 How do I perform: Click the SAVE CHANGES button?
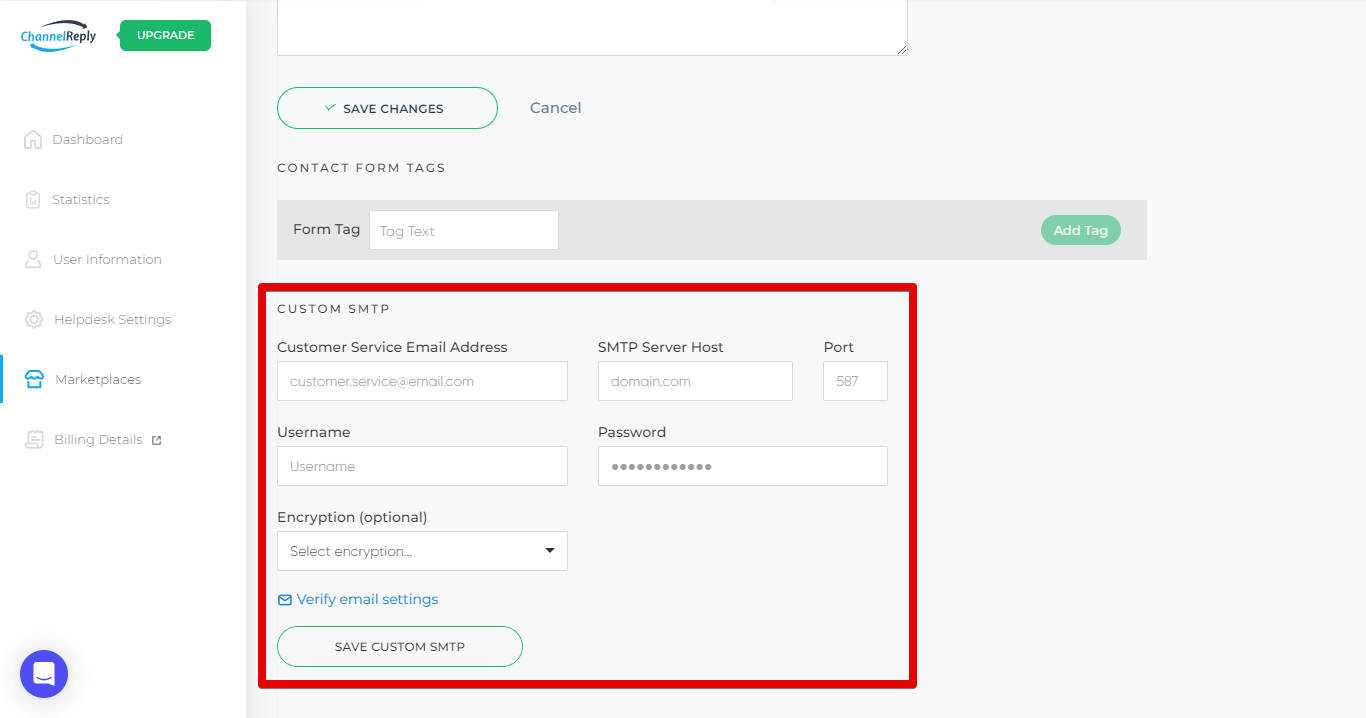pyautogui.click(x=387, y=108)
